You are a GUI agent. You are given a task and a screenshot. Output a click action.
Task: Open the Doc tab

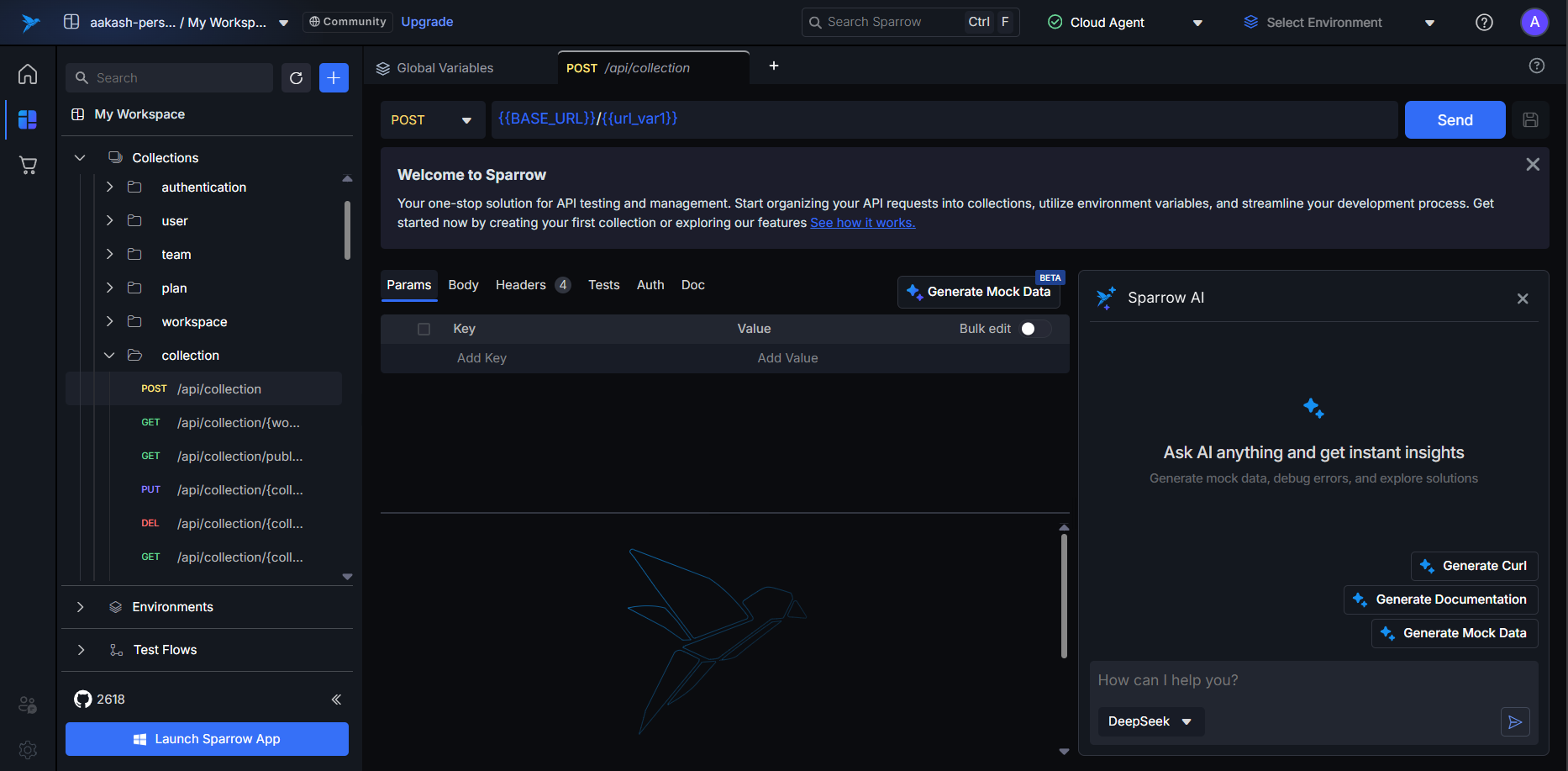[x=693, y=285]
